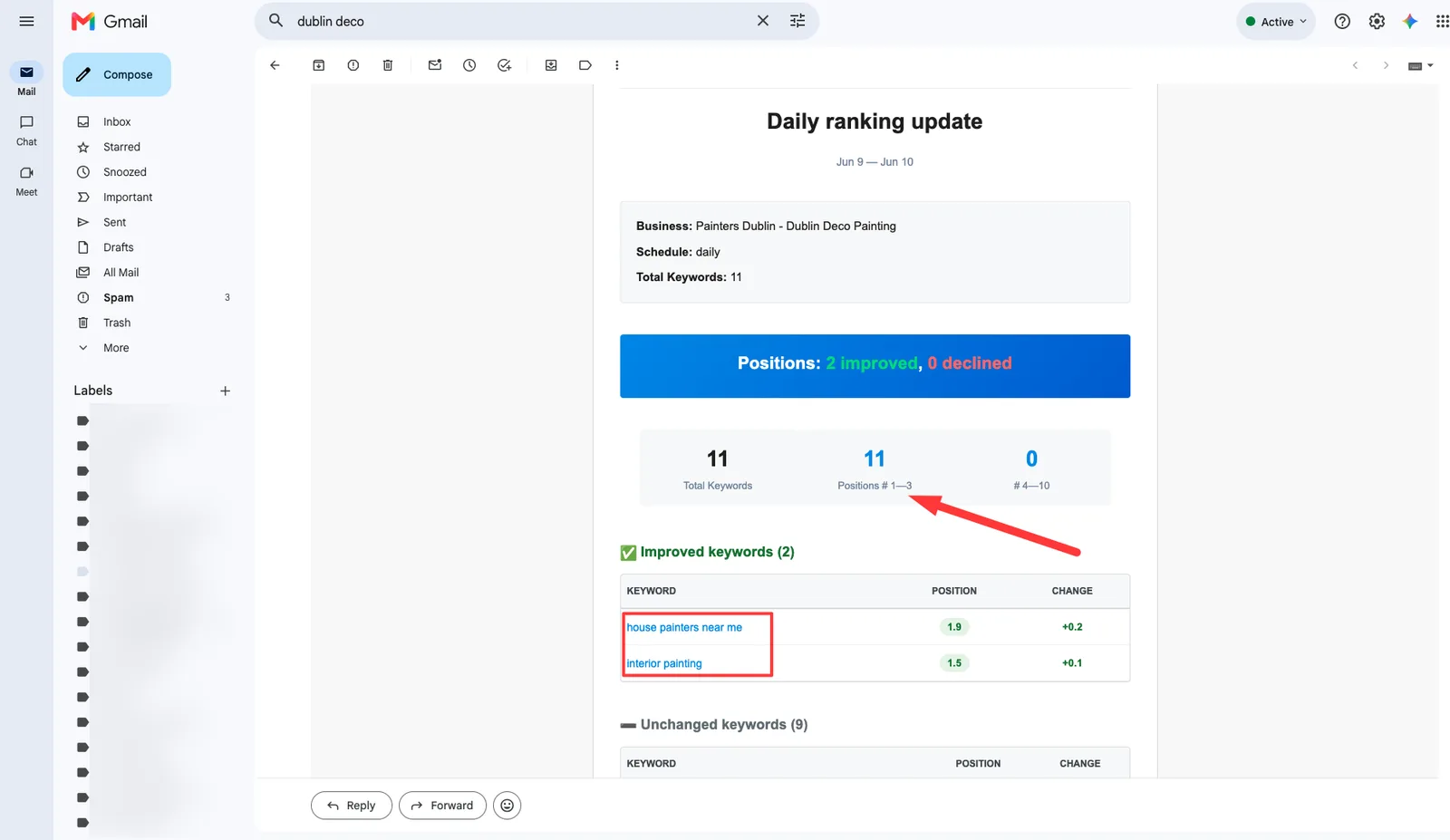The width and height of the screenshot is (1450, 840).
Task: Report this email as spam
Action: coord(353,65)
